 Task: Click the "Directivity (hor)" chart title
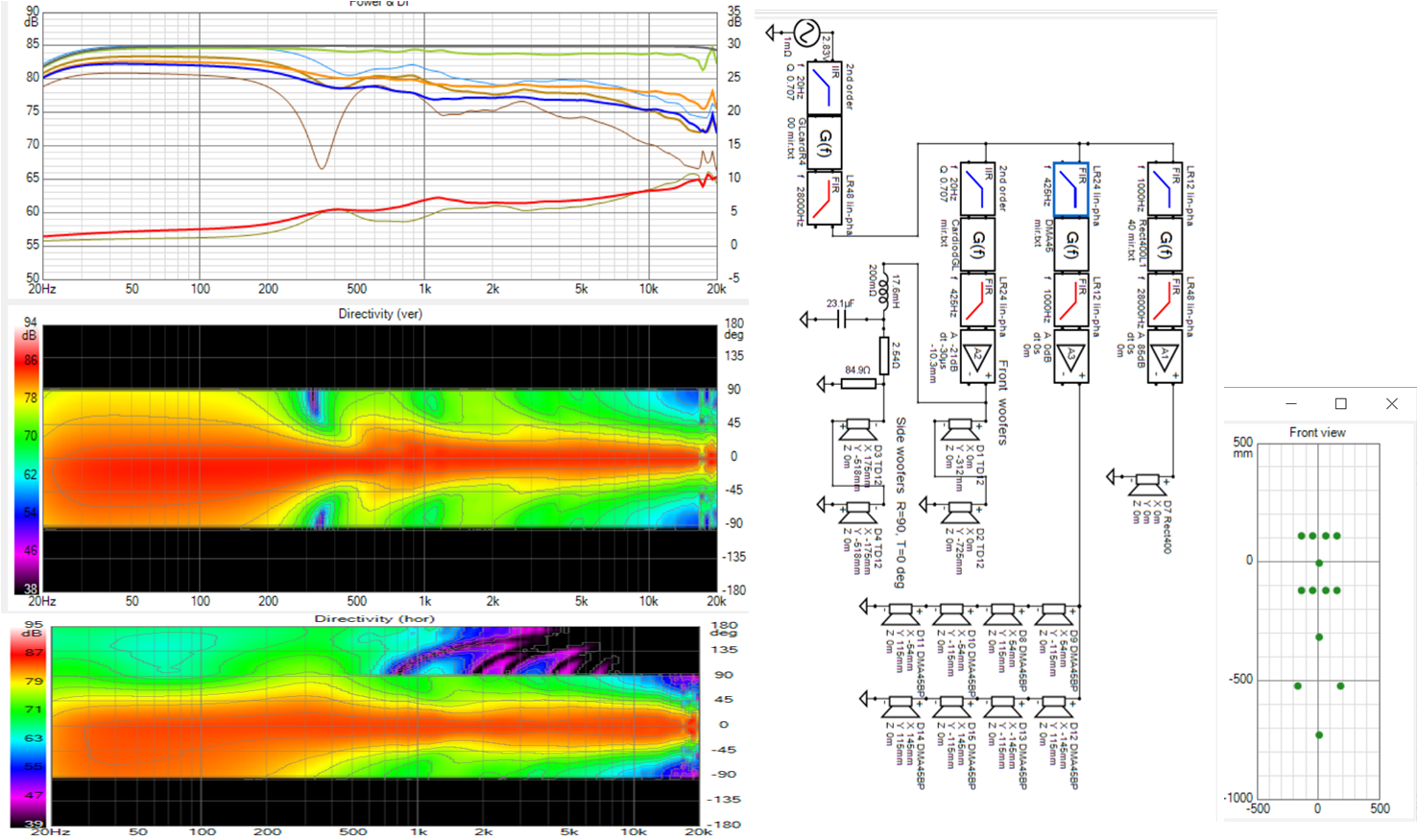coord(374,619)
